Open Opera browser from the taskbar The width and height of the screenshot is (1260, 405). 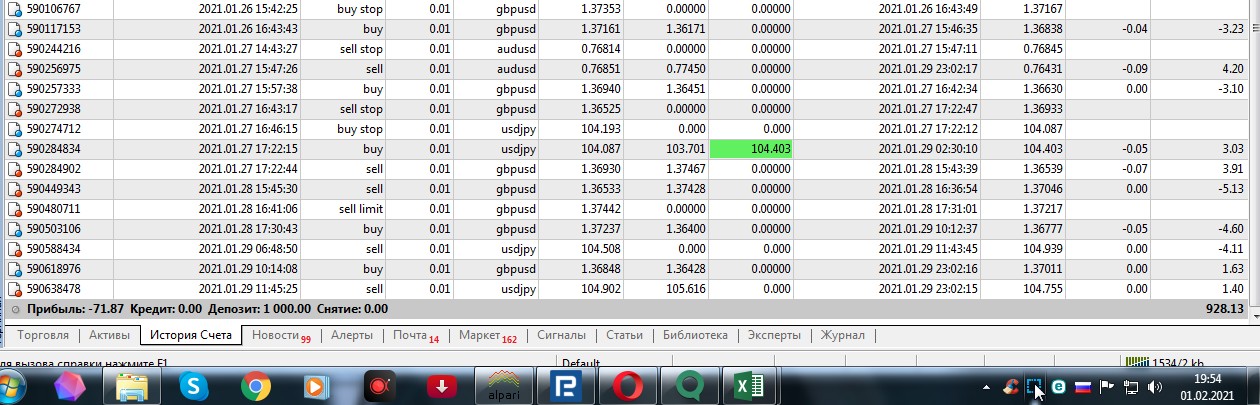pyautogui.click(x=628, y=386)
